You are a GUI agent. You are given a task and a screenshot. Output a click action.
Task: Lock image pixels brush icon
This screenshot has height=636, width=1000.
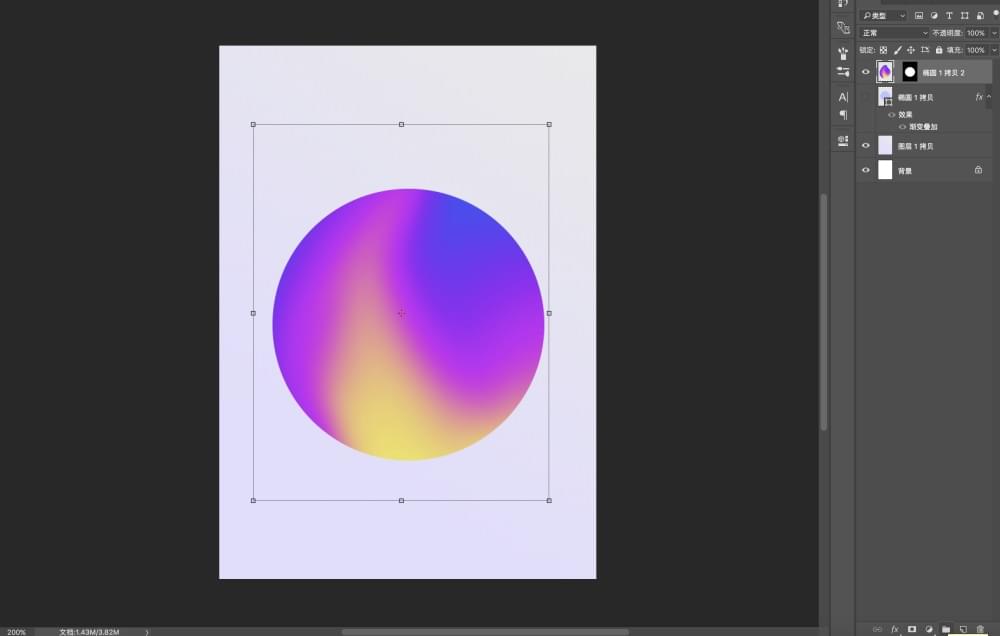click(x=897, y=50)
